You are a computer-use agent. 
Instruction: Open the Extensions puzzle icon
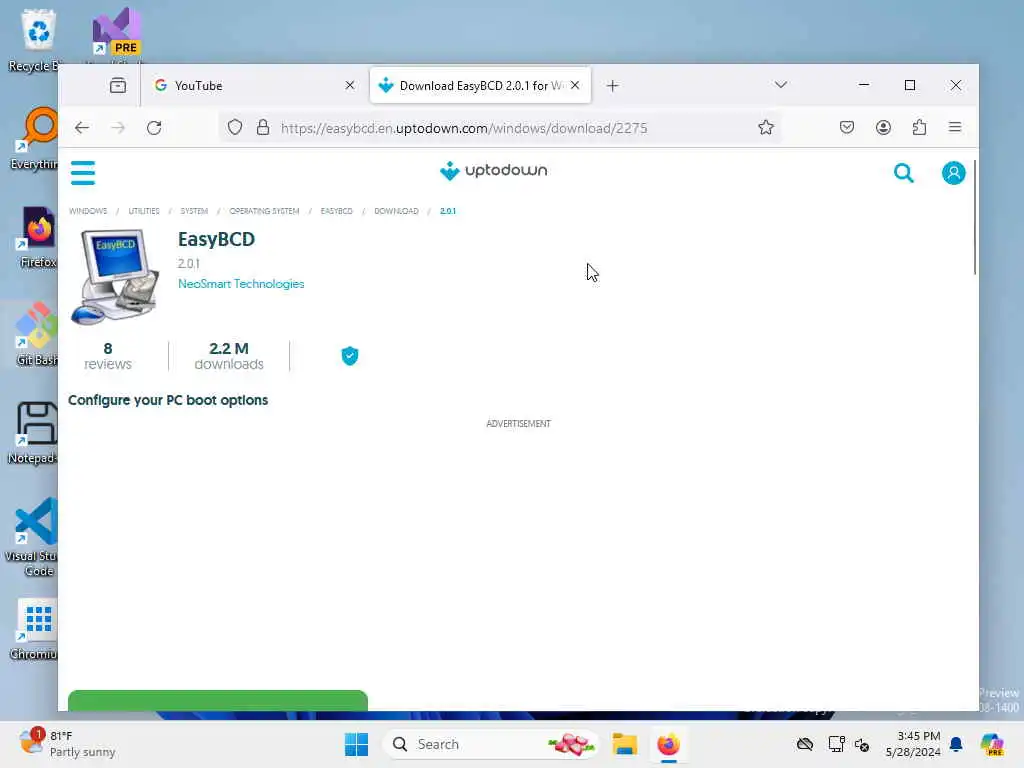pyautogui.click(x=920, y=127)
